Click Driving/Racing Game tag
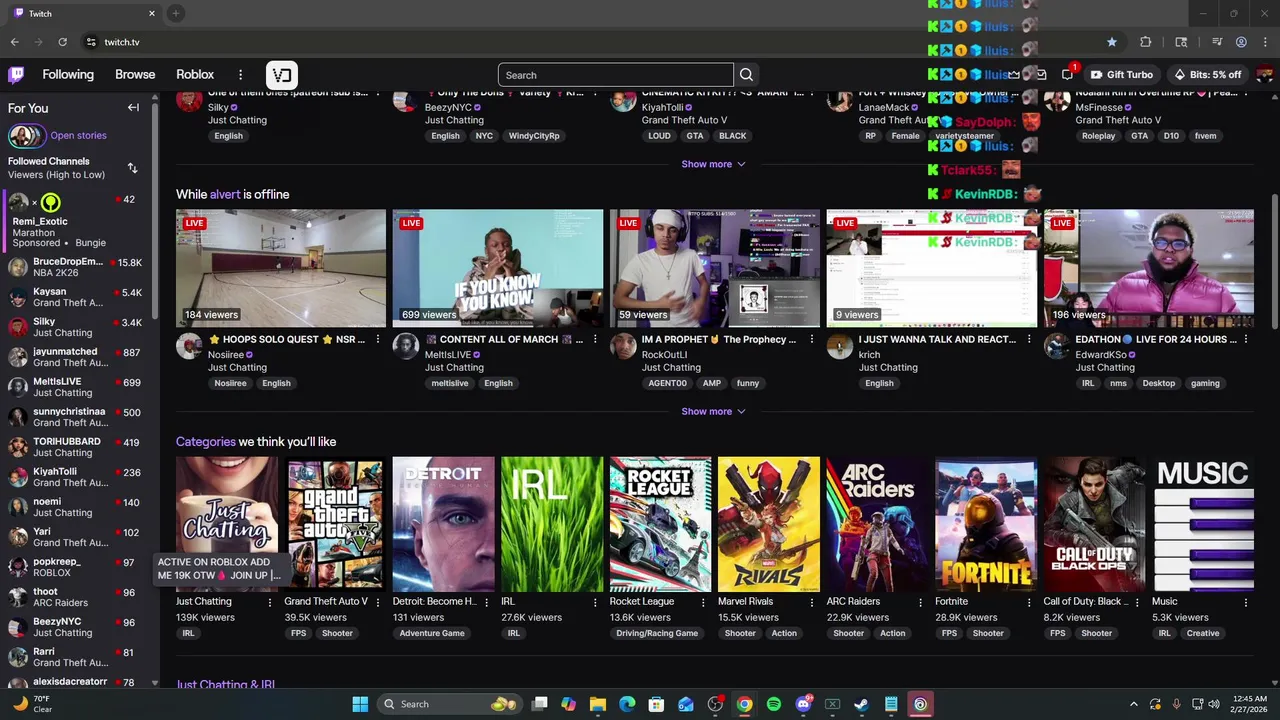Viewport: 1280px width, 720px height. (x=657, y=633)
